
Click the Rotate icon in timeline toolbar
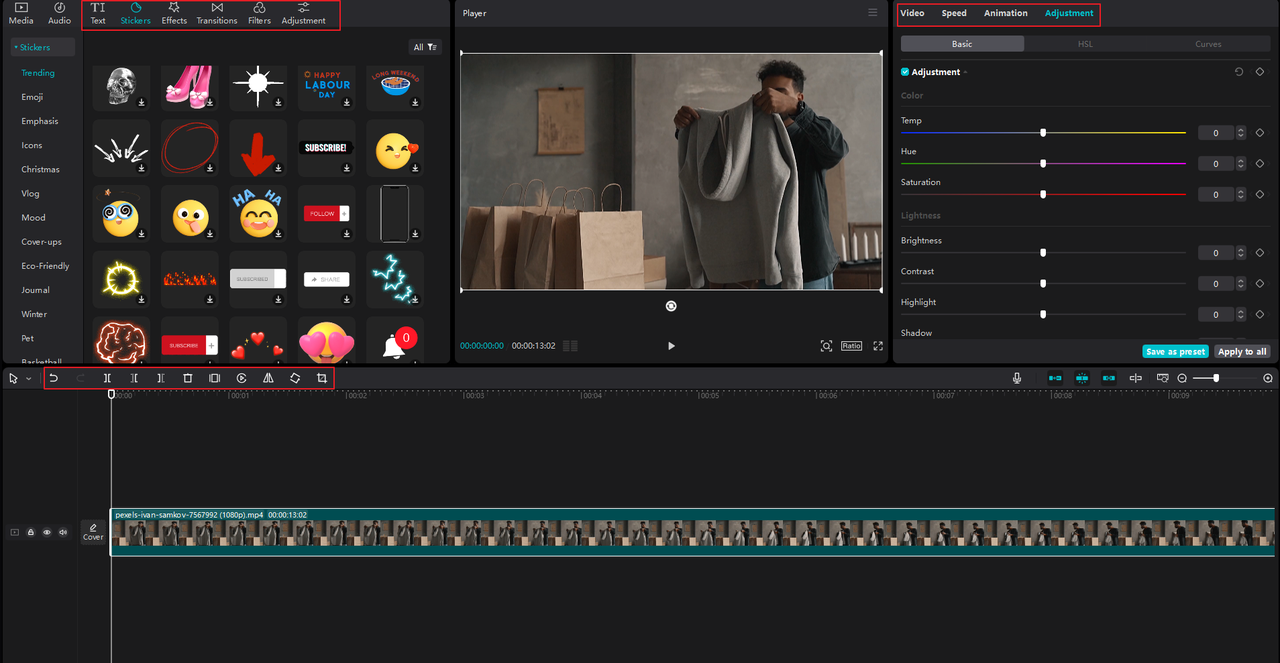(x=295, y=378)
